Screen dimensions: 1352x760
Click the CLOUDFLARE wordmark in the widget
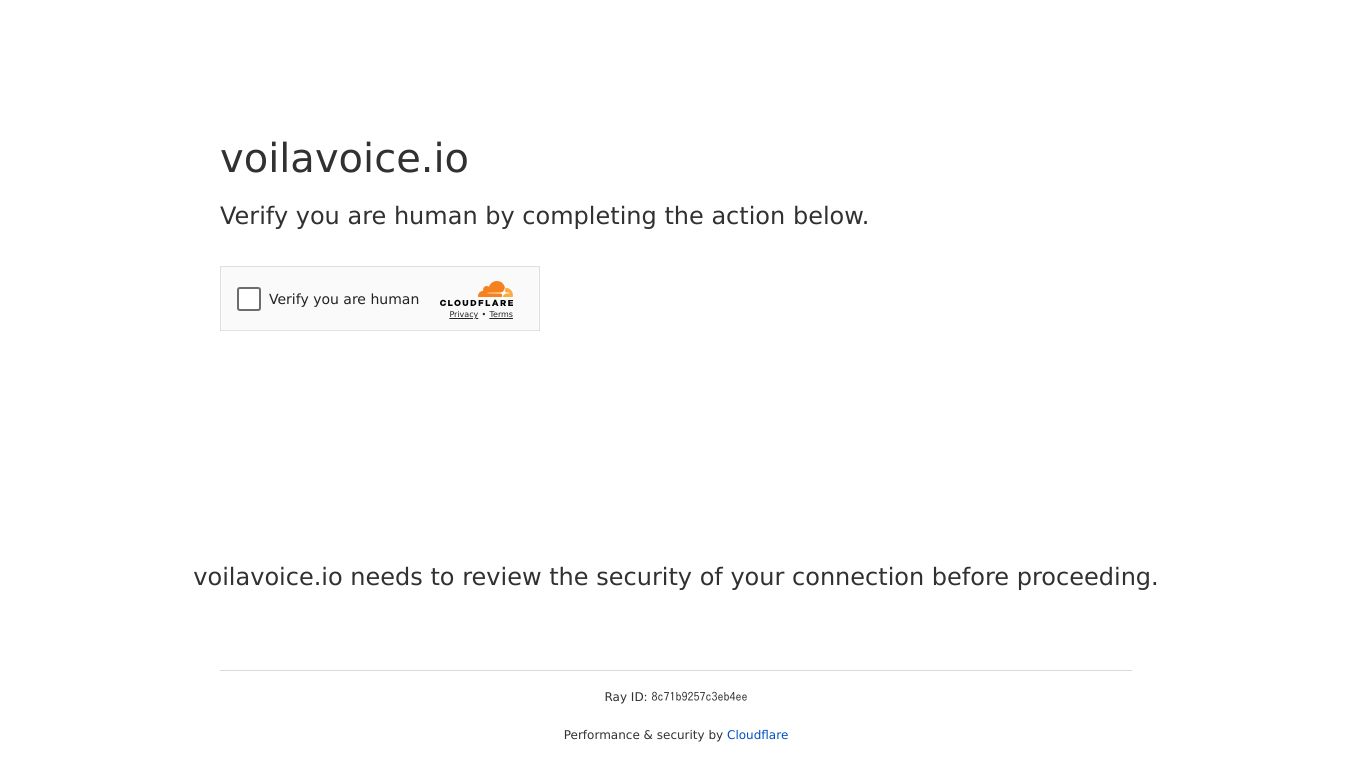click(477, 303)
